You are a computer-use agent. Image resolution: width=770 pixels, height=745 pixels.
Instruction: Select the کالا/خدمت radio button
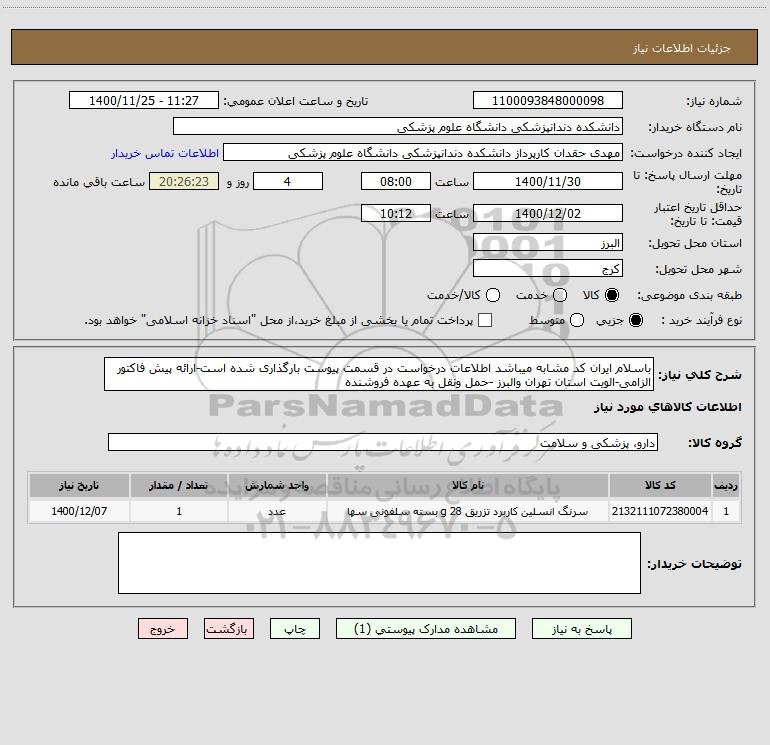493,295
